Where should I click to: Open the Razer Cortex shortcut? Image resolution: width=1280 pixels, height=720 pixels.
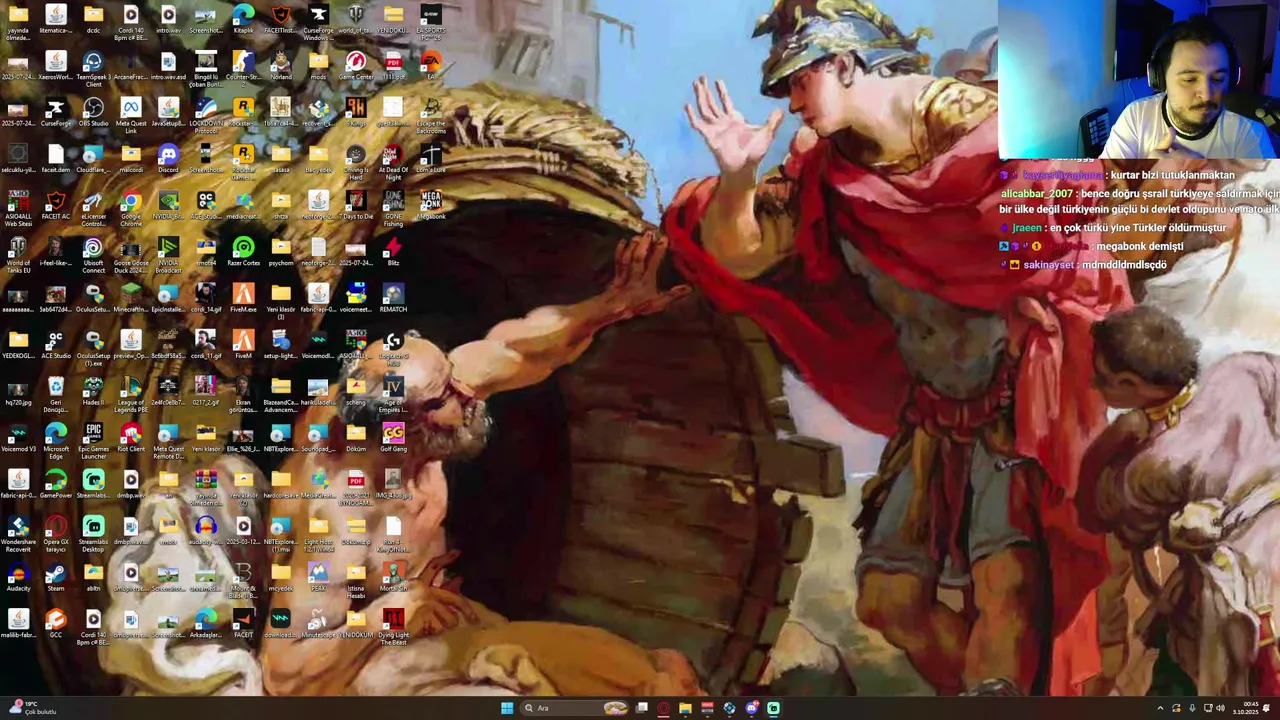pos(243,252)
